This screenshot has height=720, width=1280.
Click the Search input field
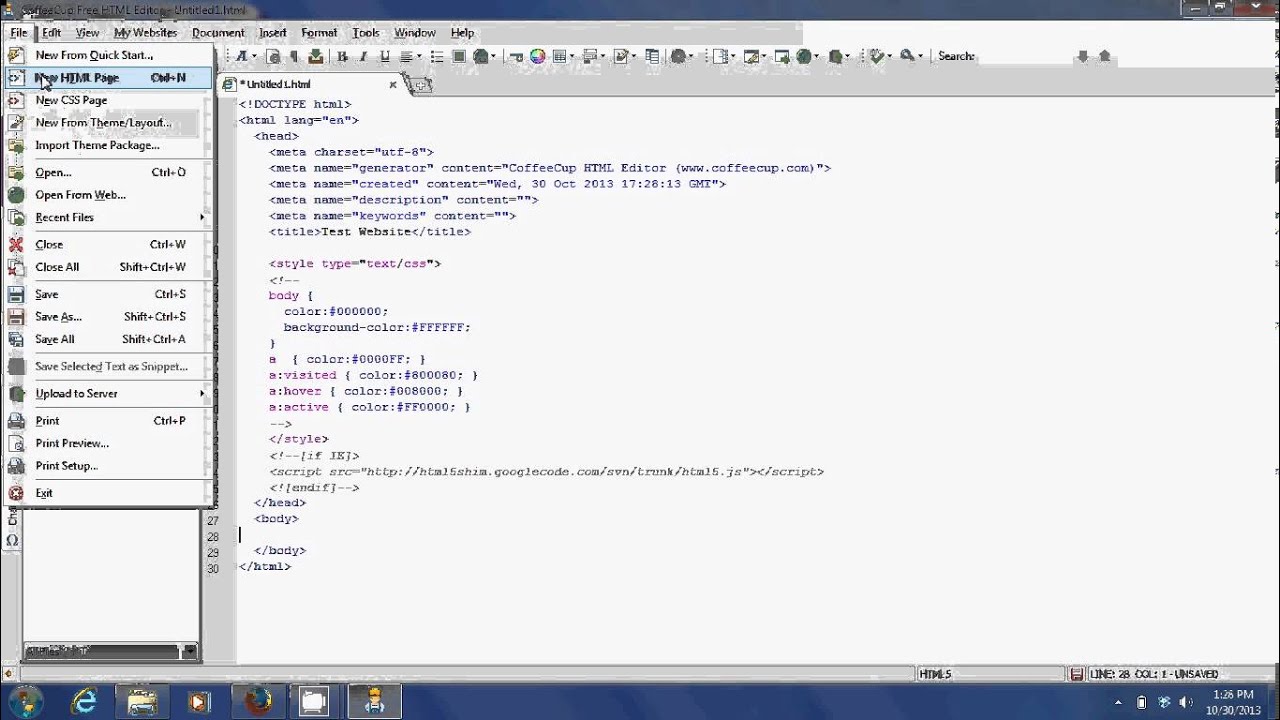(x=1025, y=56)
